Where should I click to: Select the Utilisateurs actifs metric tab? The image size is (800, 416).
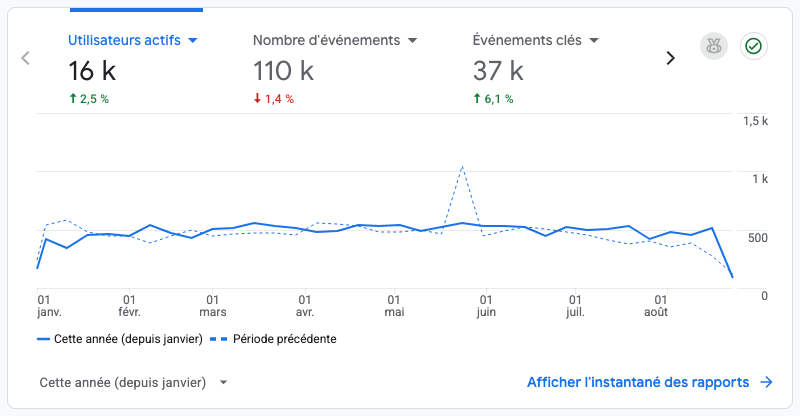click(x=133, y=69)
